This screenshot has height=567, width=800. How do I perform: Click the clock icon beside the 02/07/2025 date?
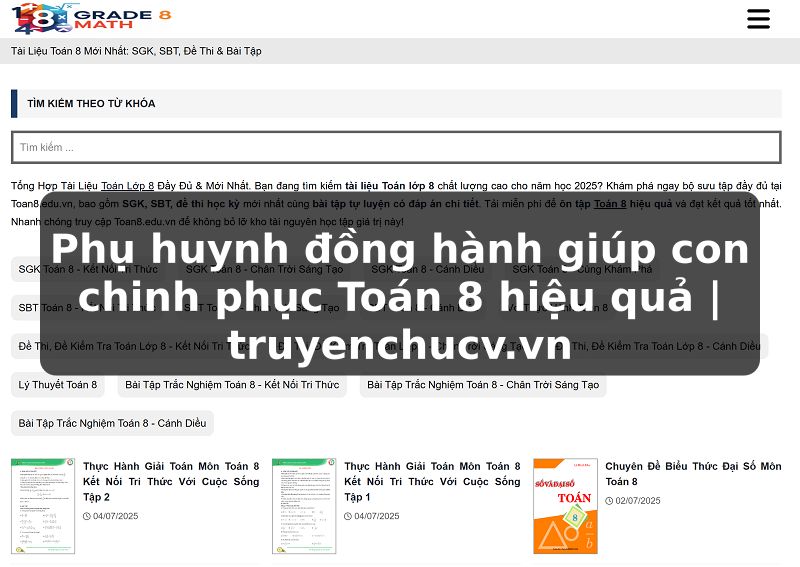pos(609,501)
